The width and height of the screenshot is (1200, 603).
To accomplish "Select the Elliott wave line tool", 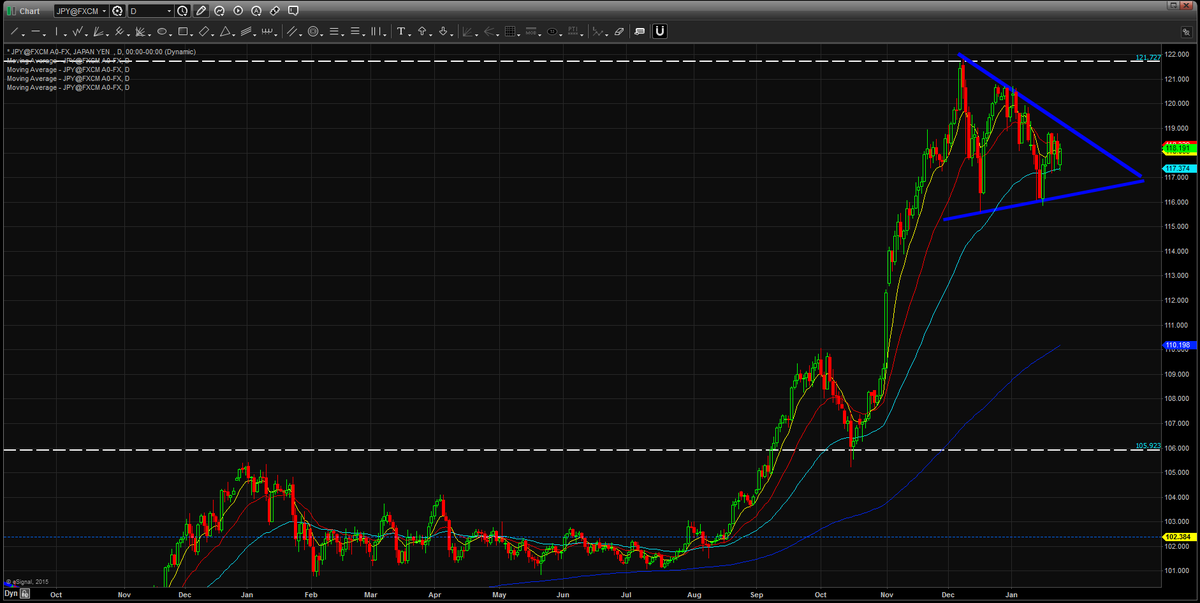I will click(598, 31).
